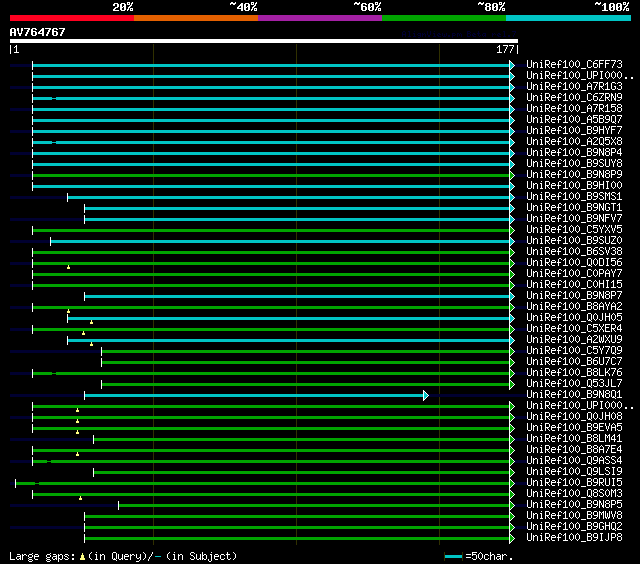
Task: Click the yellow gap marker under Q0JH05 bar
Action: point(91,322)
